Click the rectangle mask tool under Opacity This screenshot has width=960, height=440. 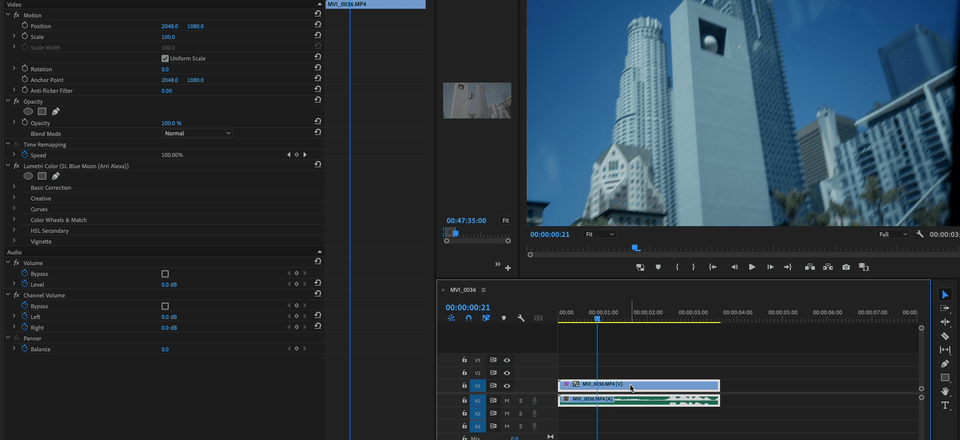42,111
